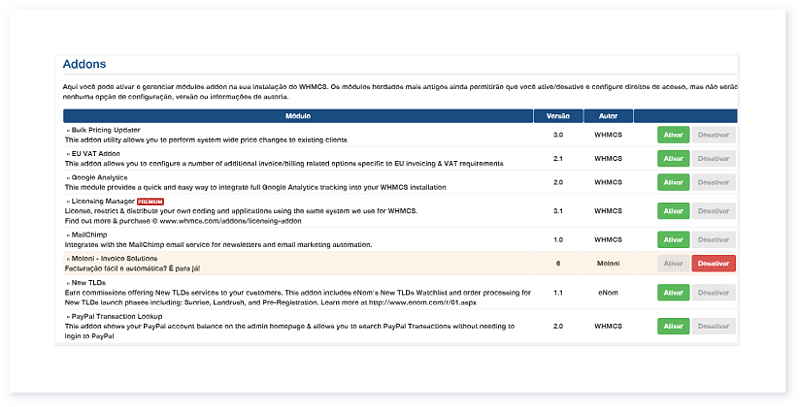Activate the Bulk Pricing Updater addon

pyautogui.click(x=673, y=135)
